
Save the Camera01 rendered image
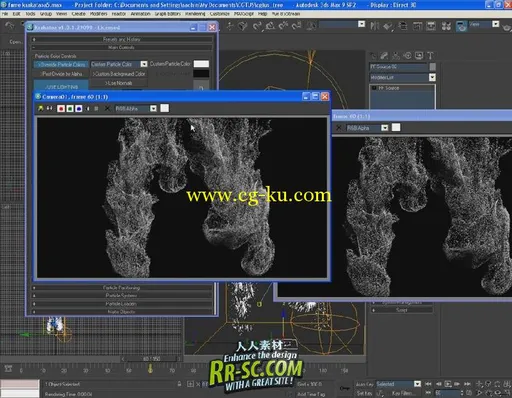41,108
